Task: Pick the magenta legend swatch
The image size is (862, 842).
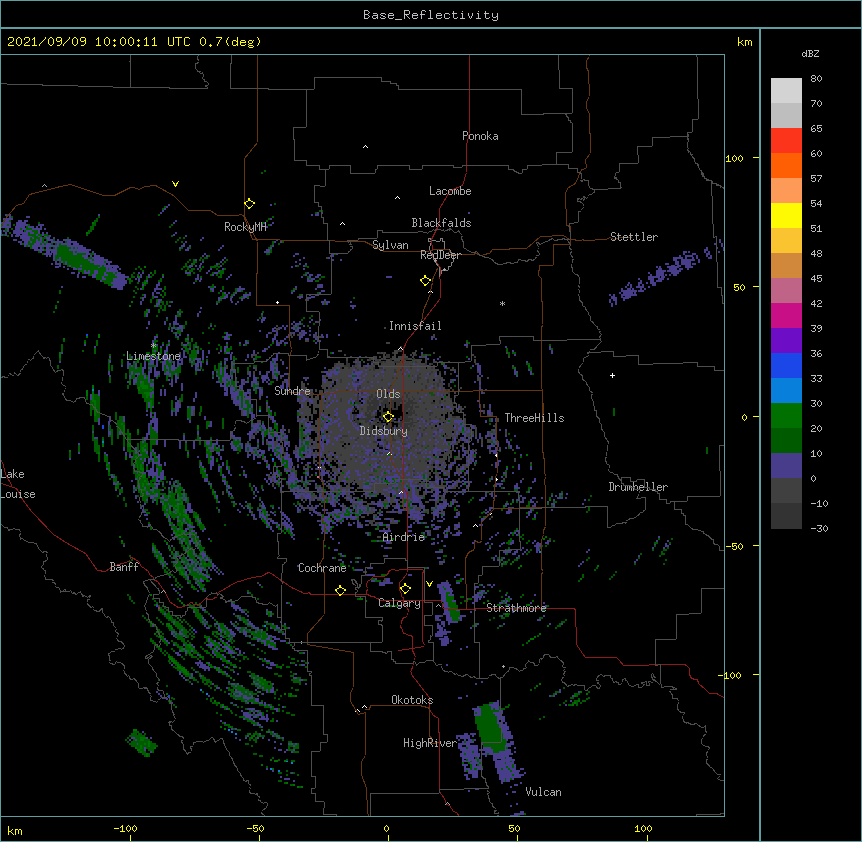Action: (786, 315)
